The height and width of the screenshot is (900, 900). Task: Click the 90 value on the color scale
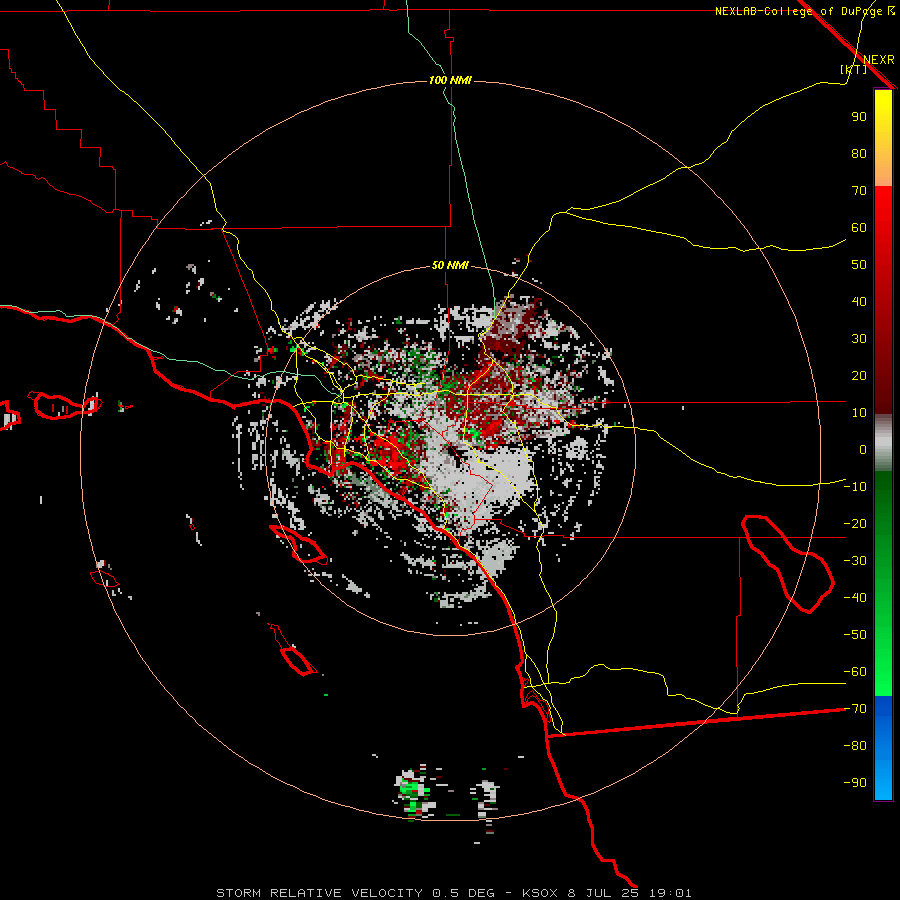tap(859, 117)
